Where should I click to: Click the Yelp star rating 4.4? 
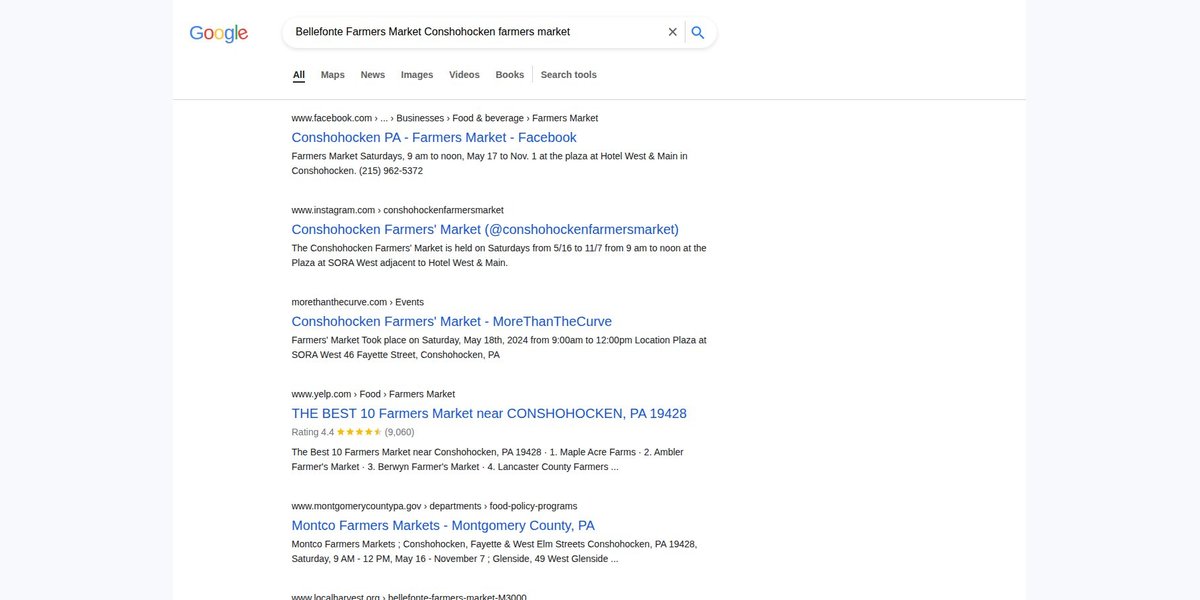coord(353,432)
